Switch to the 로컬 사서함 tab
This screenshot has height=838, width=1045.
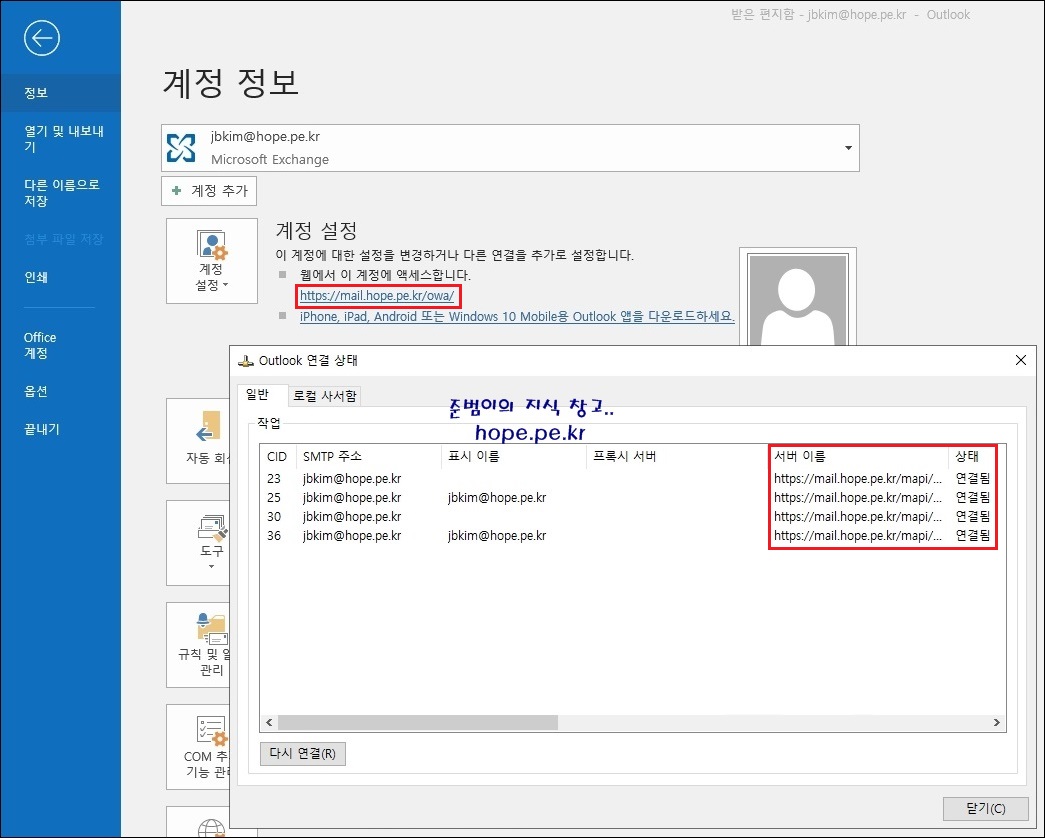point(325,396)
